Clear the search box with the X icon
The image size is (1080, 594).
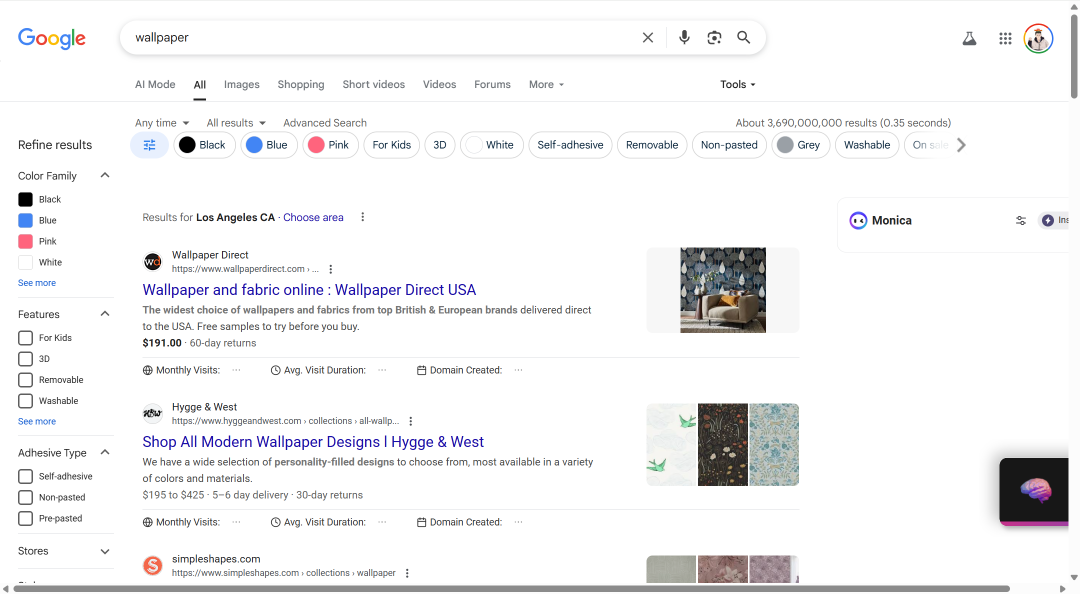[647, 37]
